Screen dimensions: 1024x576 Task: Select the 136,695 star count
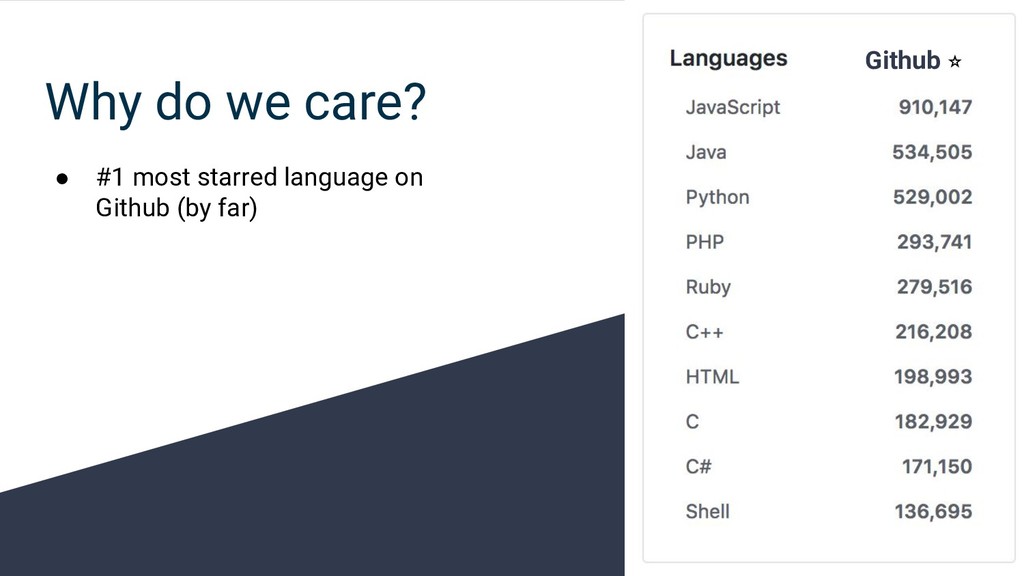(x=933, y=512)
